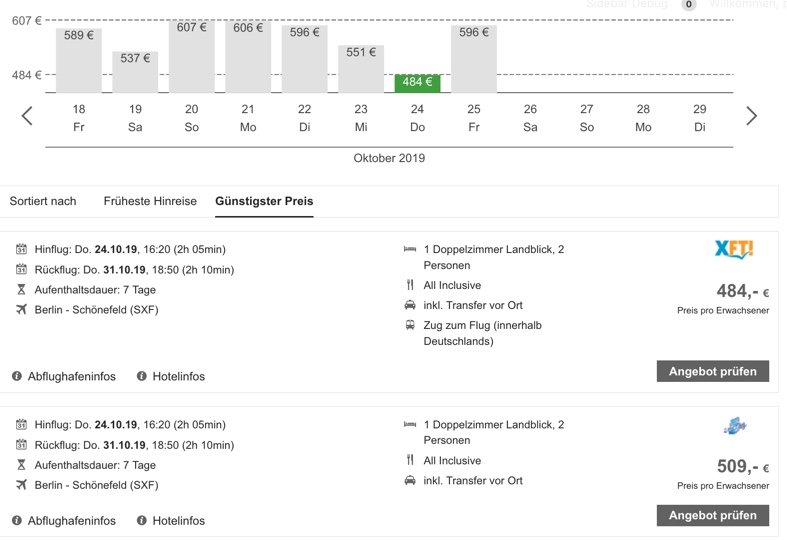Go to previous dates with left arrow
The height and width of the screenshot is (540, 787).
27,116
